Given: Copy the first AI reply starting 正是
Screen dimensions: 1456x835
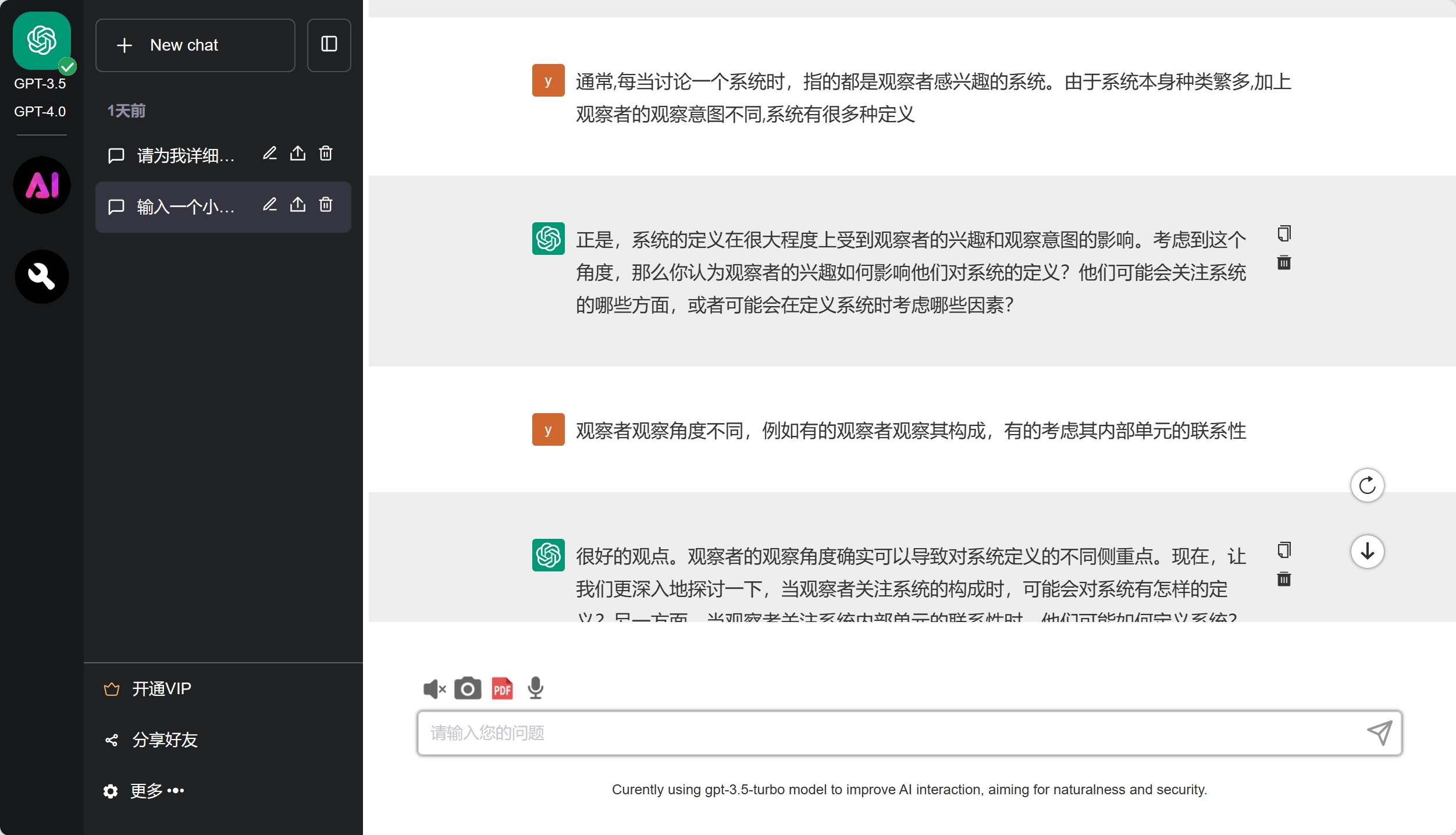Looking at the screenshot, I should tap(1284, 234).
